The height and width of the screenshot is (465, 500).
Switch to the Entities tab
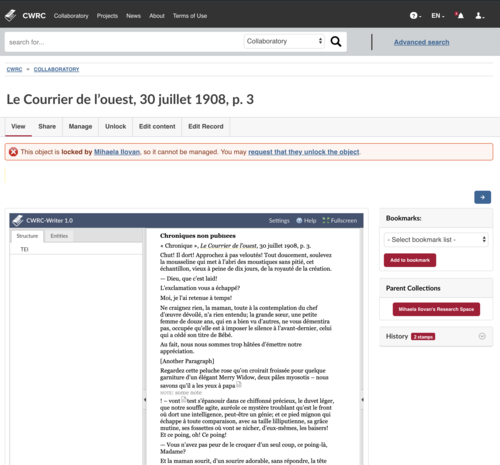click(59, 236)
